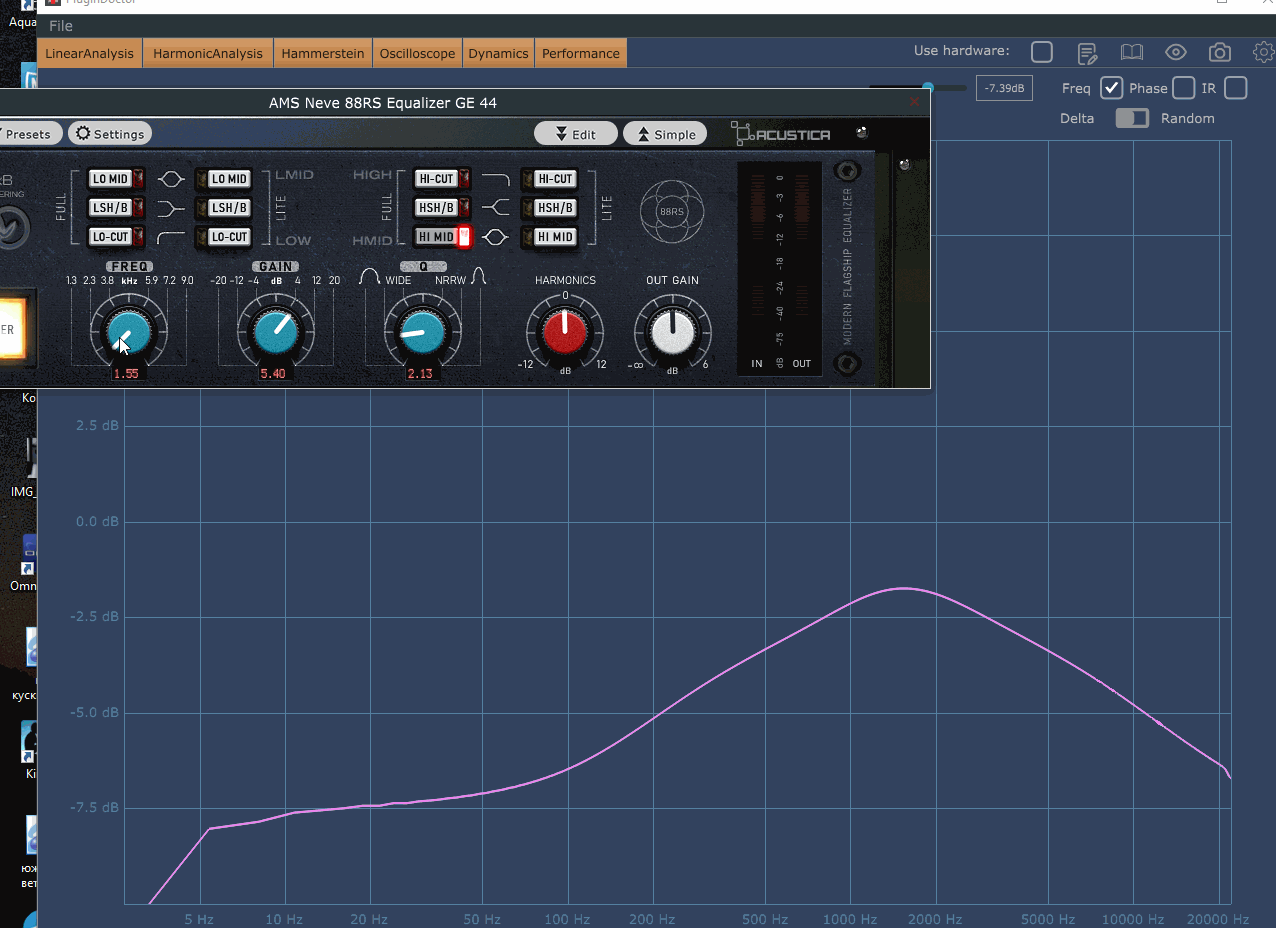Toggle the LITE HI MID band button
The image size is (1276, 928).
549,237
